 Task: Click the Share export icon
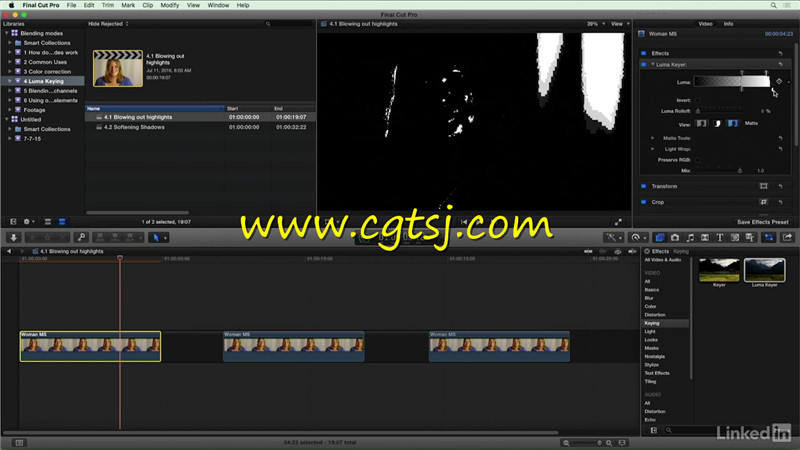coord(787,238)
